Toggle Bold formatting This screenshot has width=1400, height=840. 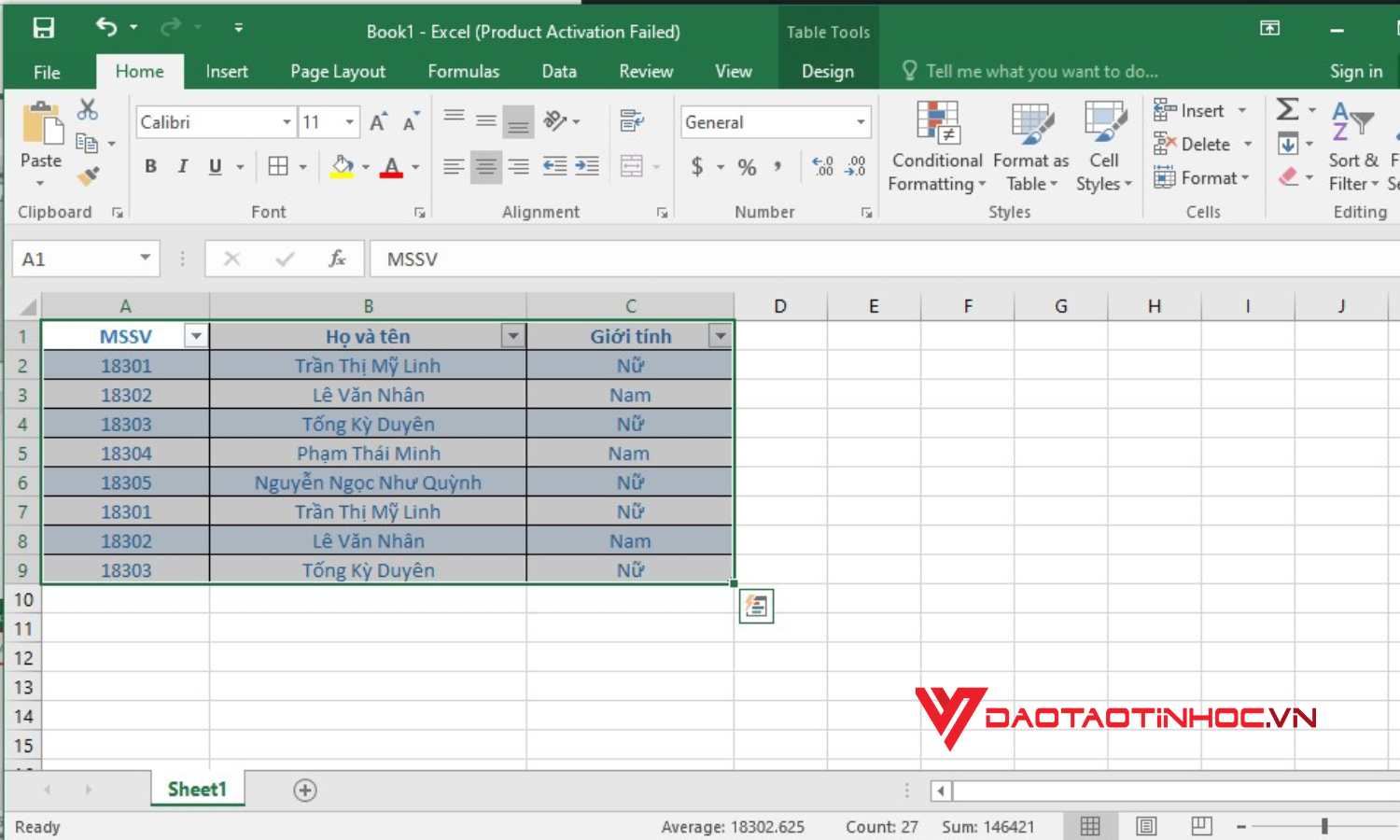[150, 167]
